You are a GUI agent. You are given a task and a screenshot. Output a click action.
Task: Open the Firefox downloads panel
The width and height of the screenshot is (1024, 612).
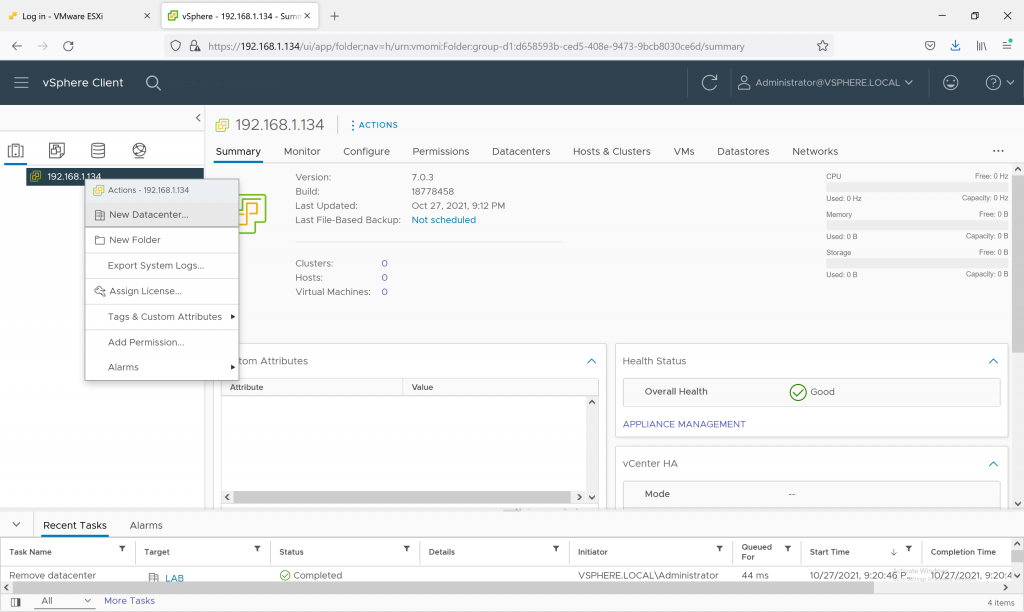point(955,46)
